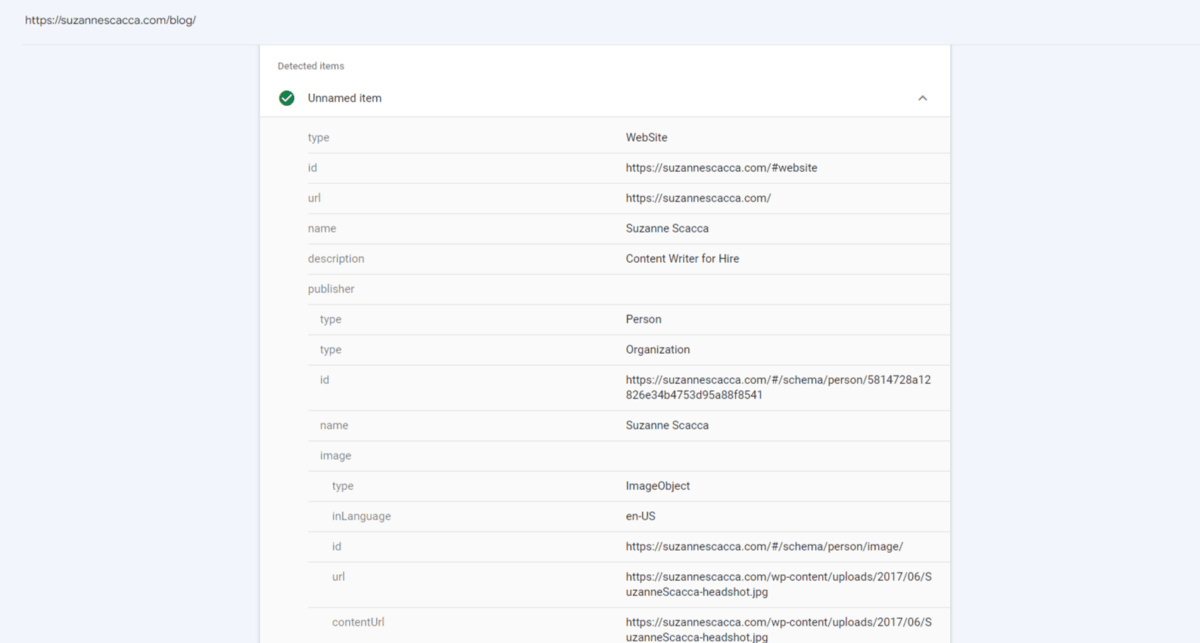The height and width of the screenshot is (643, 1200).
Task: Click the schema person id link
Action: pyautogui.click(x=778, y=386)
